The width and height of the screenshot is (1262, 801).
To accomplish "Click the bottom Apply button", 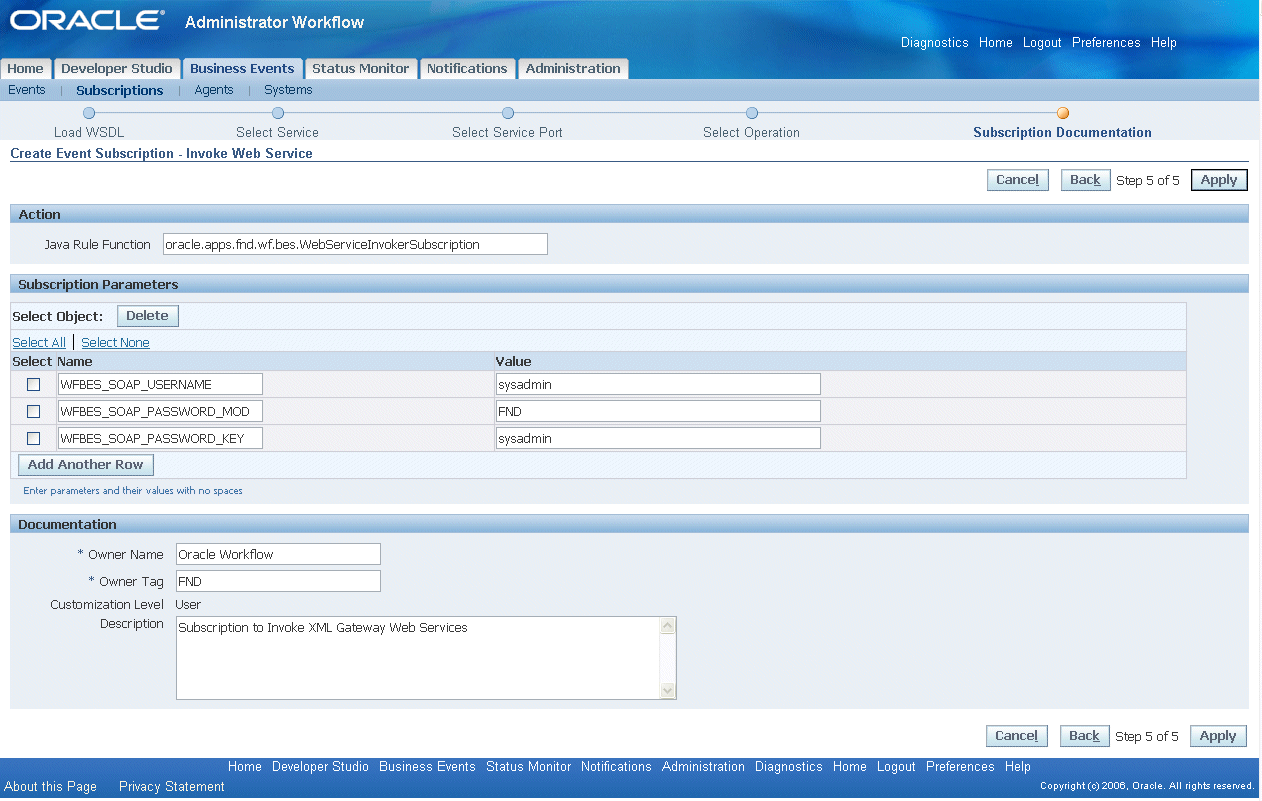I will coord(1218,736).
